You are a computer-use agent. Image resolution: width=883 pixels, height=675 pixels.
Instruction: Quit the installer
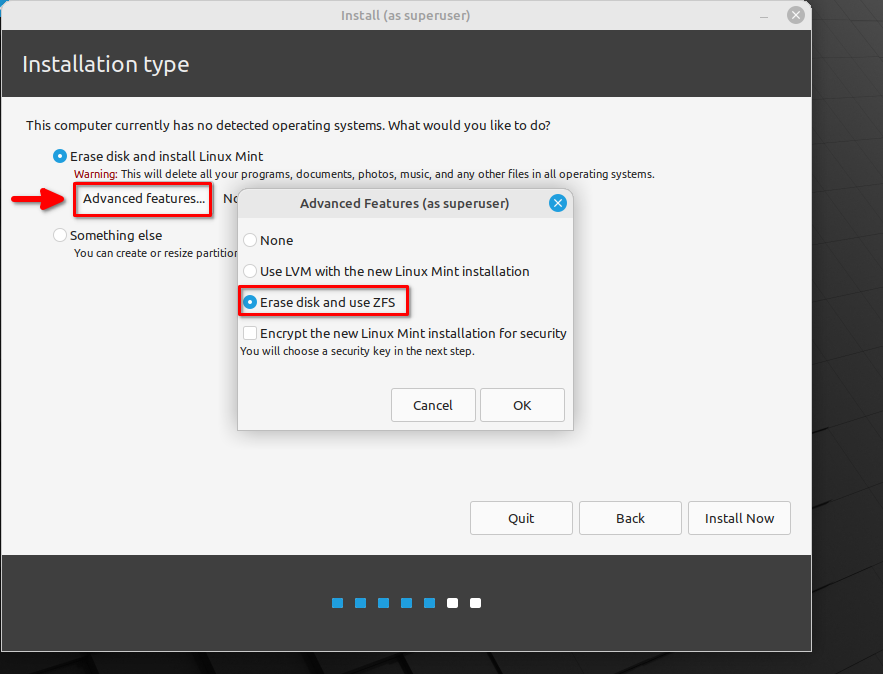pos(521,518)
